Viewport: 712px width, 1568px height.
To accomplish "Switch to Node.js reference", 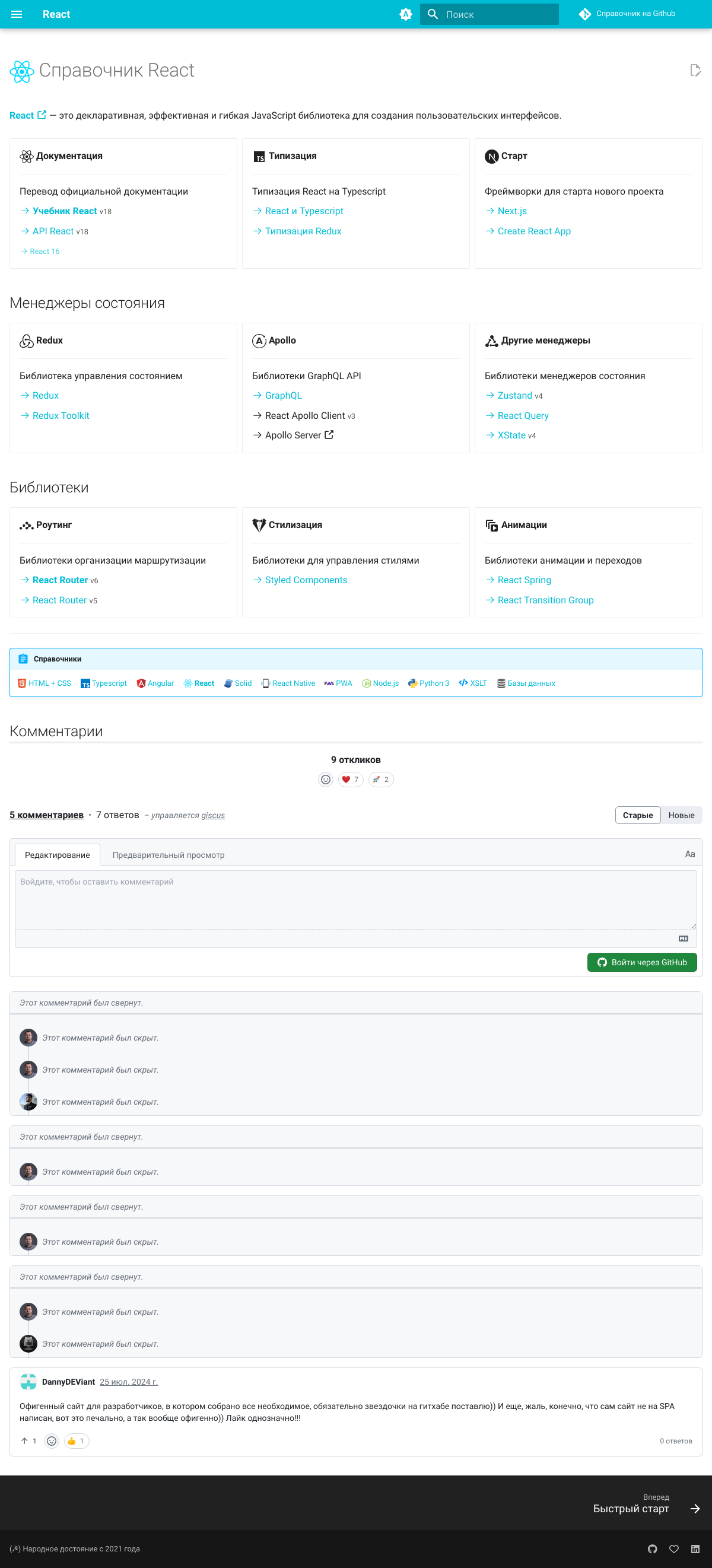I will (x=380, y=683).
